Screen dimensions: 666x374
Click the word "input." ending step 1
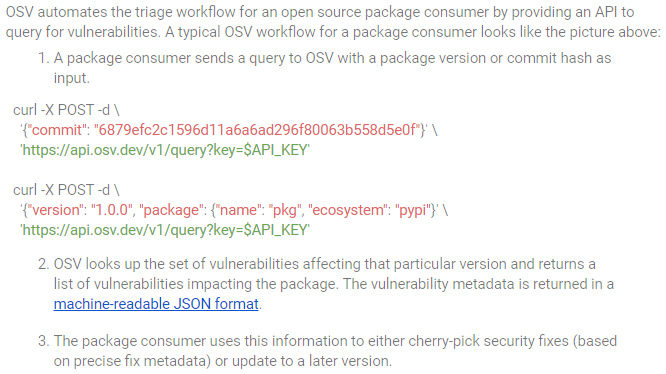[x=71, y=78]
